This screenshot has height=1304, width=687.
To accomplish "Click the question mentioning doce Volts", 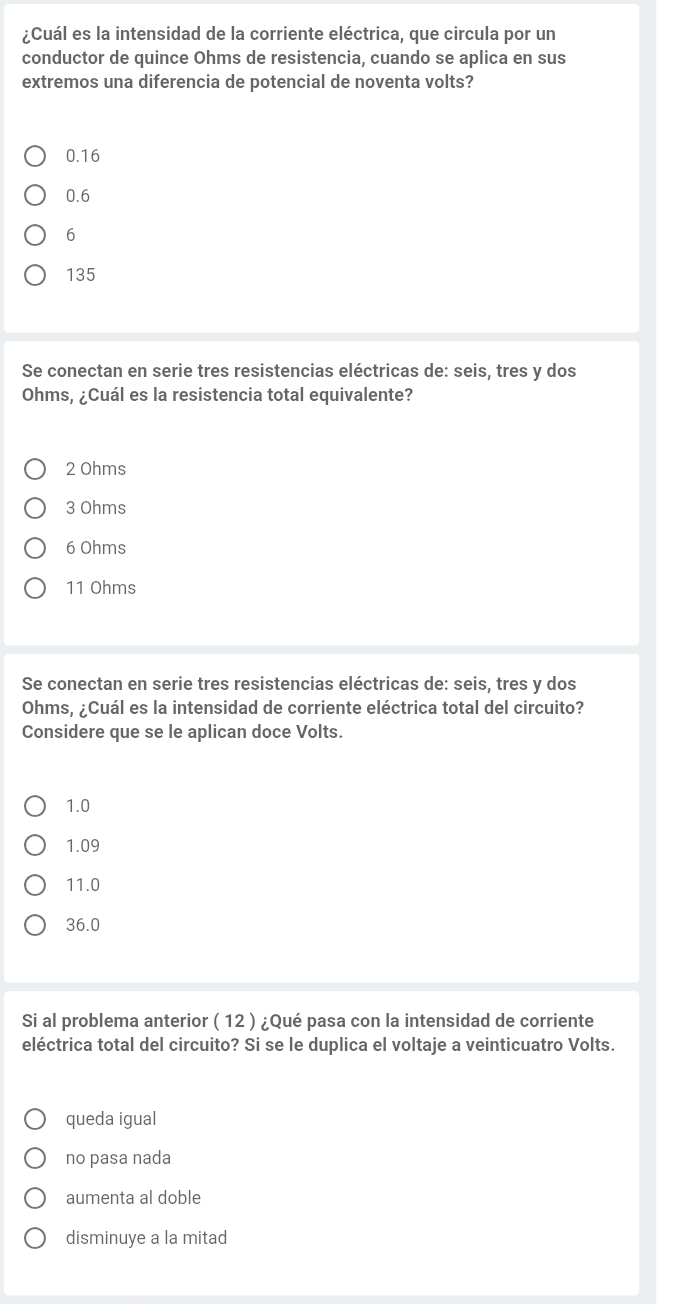I will pyautogui.click(x=303, y=708).
